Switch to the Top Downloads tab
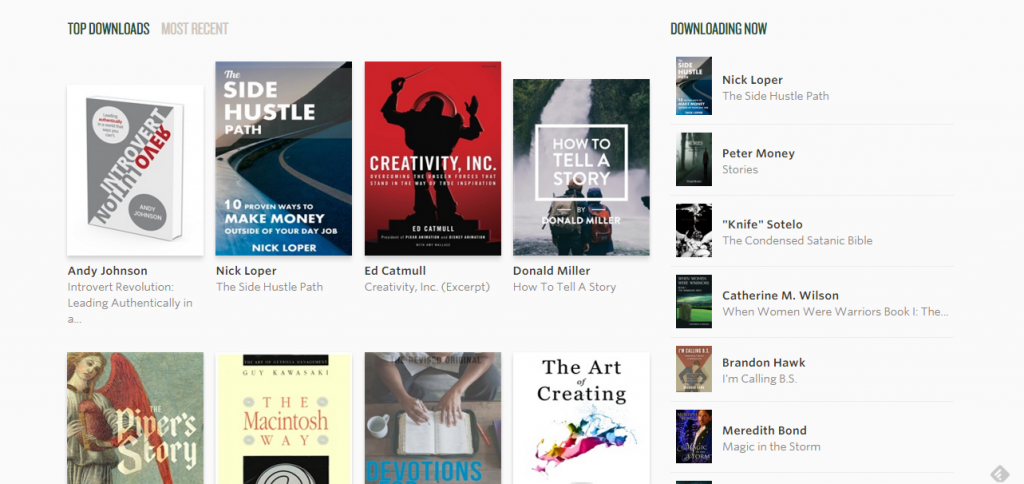The image size is (1024, 484). point(108,29)
